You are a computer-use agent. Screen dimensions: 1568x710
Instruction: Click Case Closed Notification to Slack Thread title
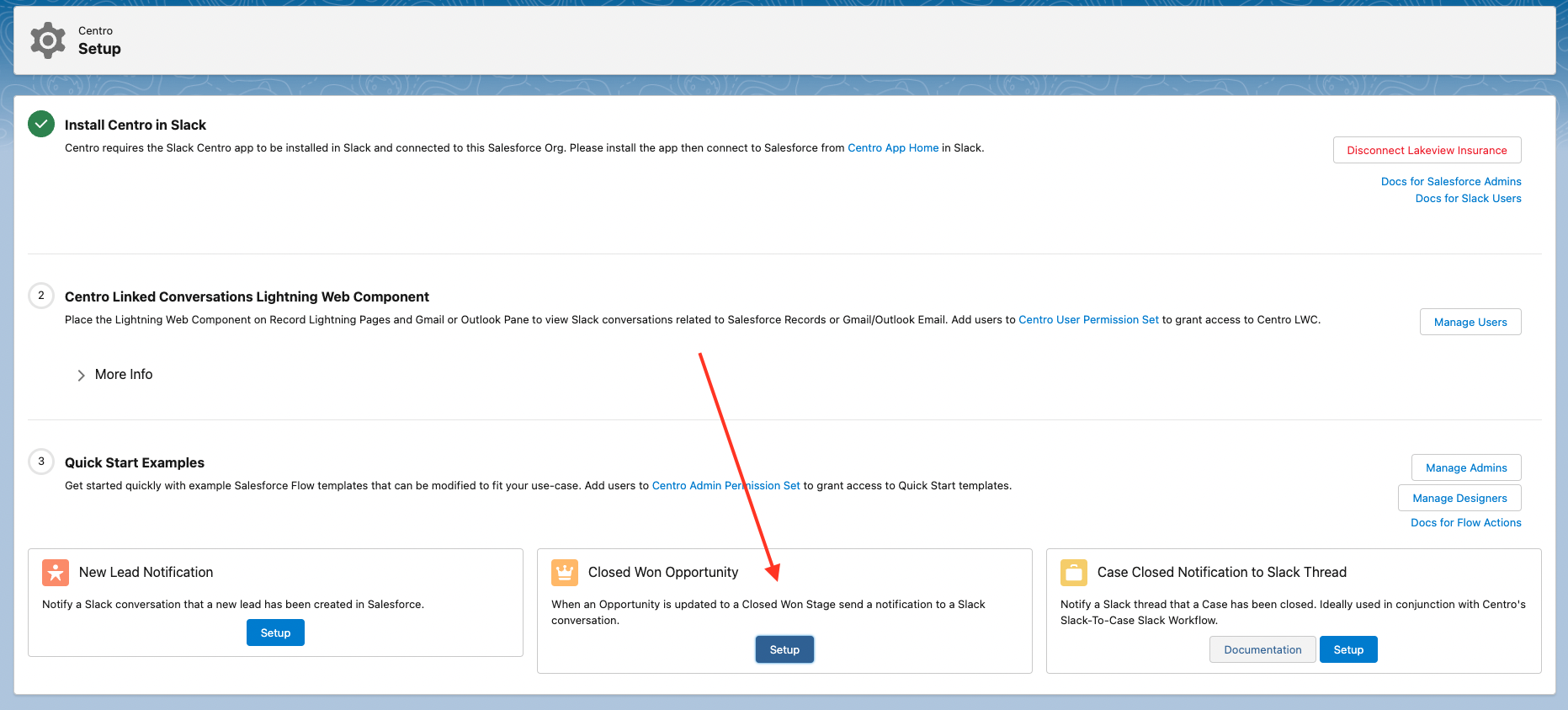1222,572
